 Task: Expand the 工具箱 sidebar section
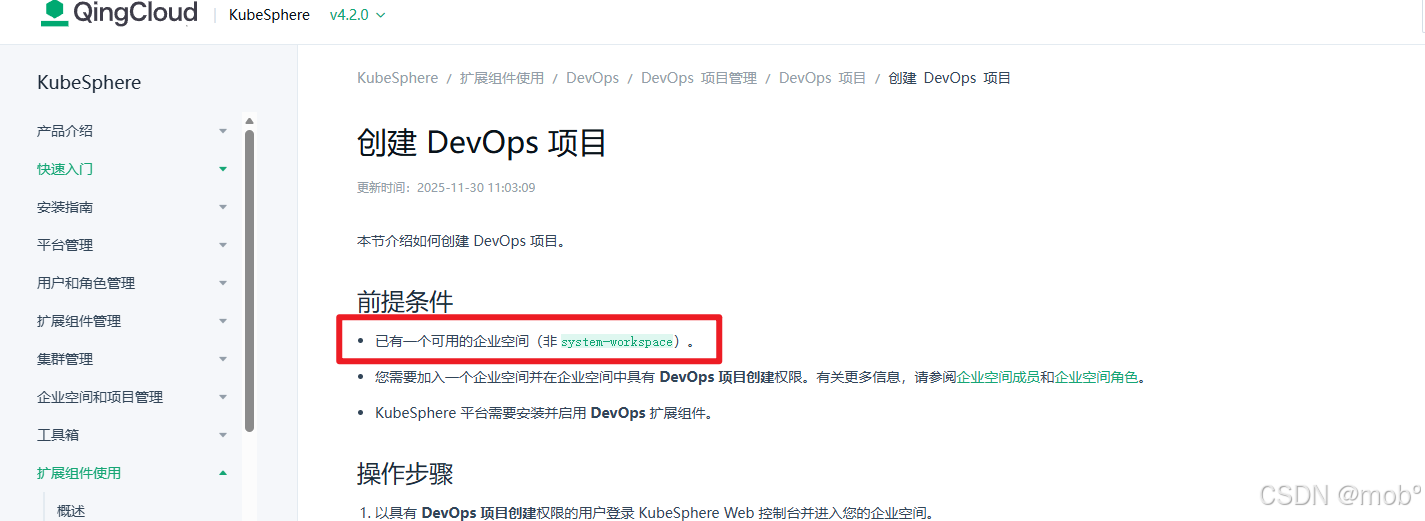tap(223, 435)
